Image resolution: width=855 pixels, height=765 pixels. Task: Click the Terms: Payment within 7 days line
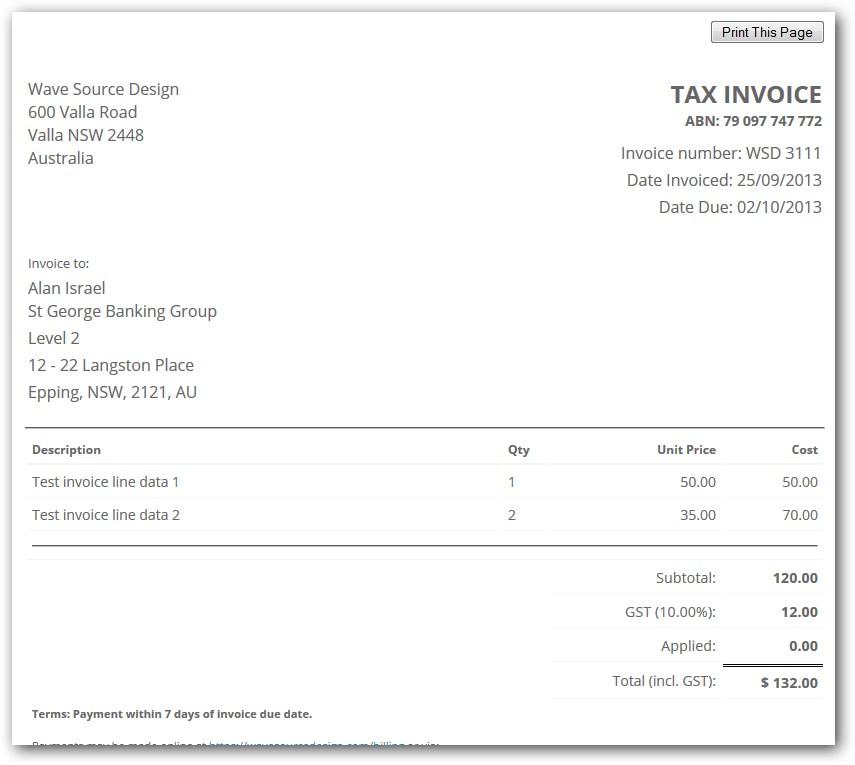click(x=172, y=714)
